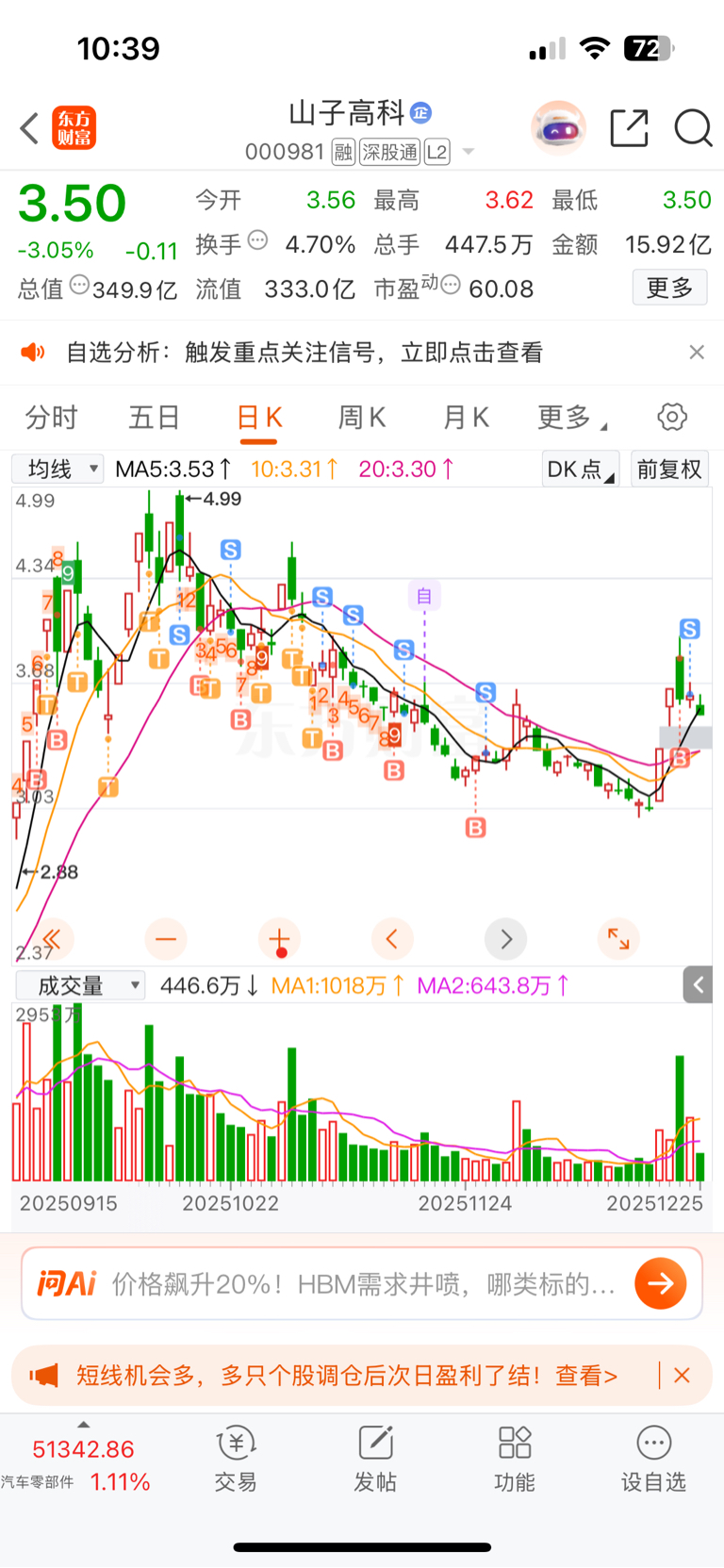
Task: Open chart settings gear icon
Action: click(672, 417)
